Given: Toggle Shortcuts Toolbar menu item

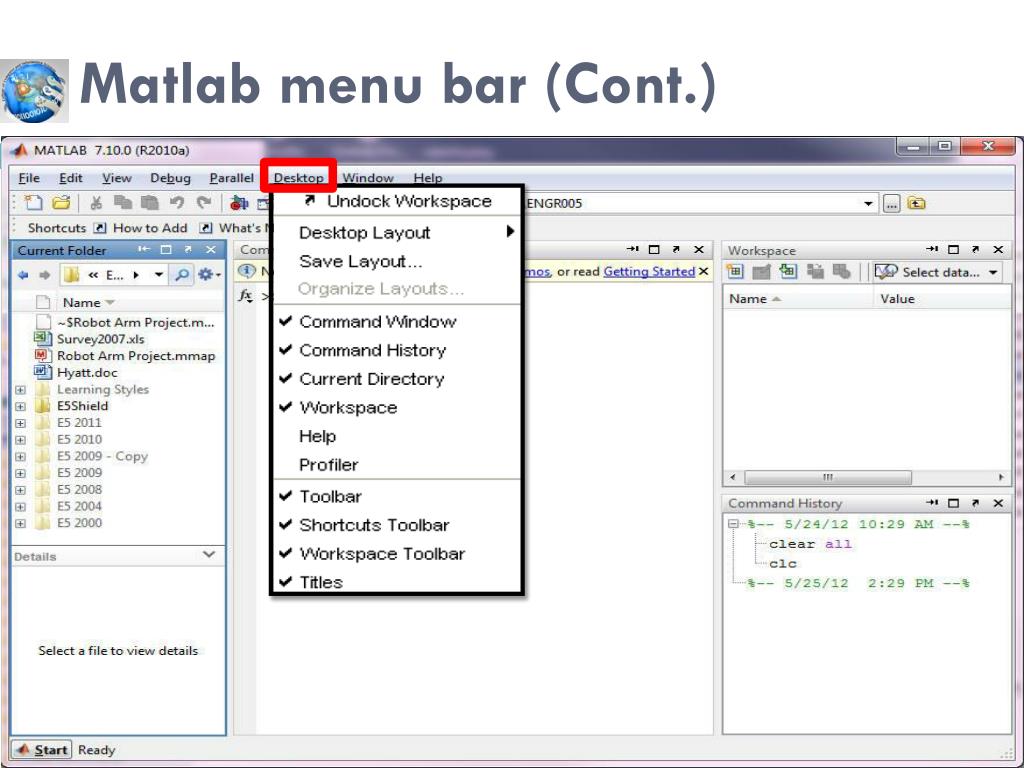Looking at the screenshot, I should [396, 525].
